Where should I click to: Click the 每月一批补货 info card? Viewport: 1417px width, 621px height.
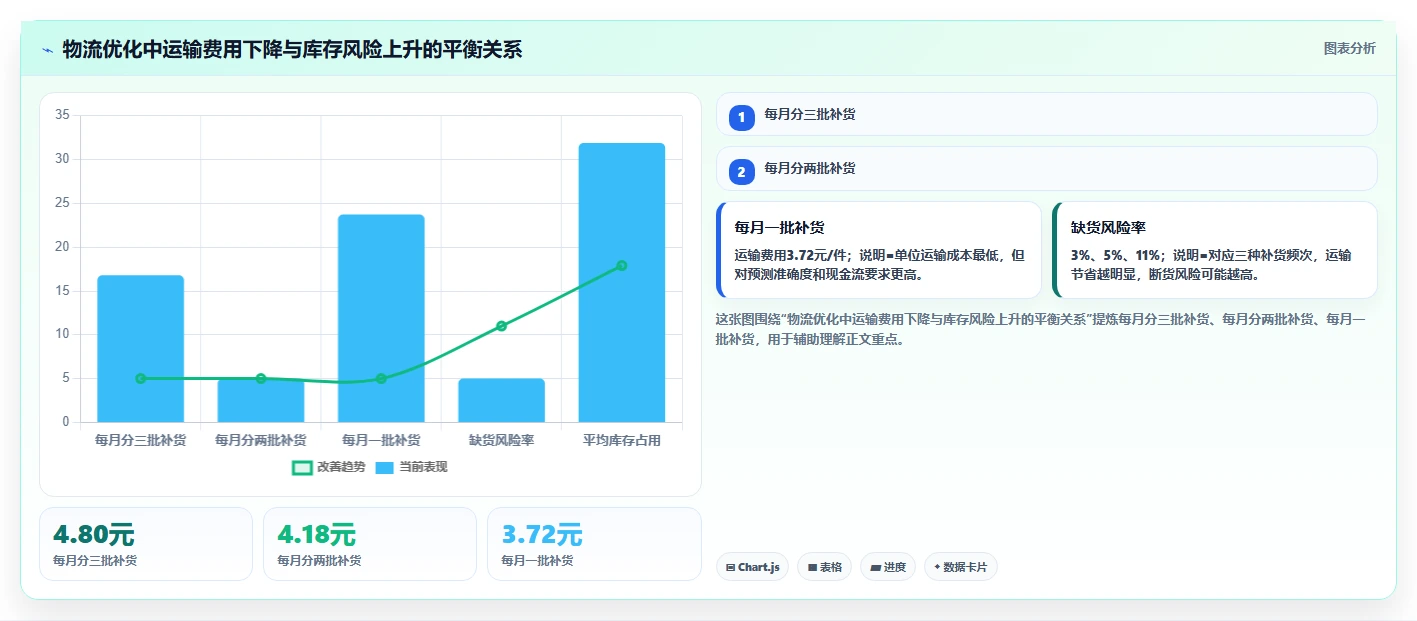point(879,250)
